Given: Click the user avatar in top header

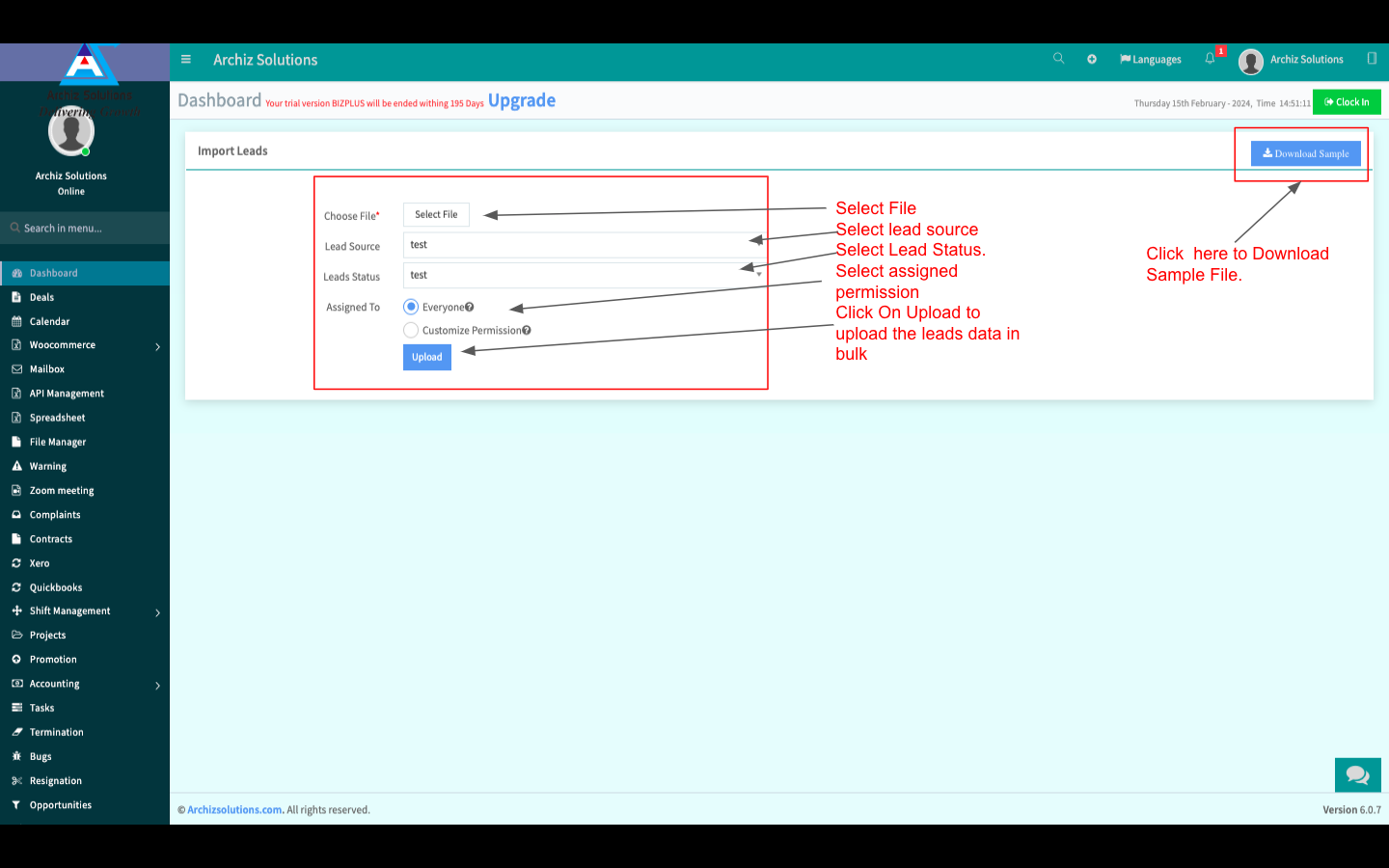Looking at the screenshot, I should [1251, 61].
